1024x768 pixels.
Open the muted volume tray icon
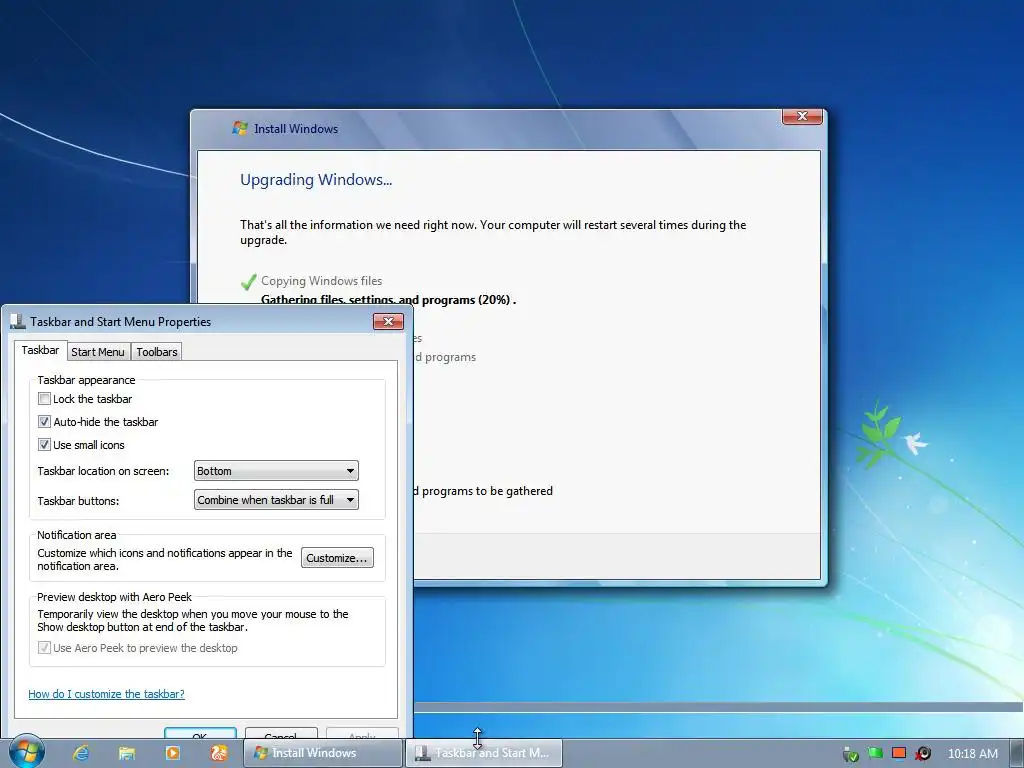923,754
